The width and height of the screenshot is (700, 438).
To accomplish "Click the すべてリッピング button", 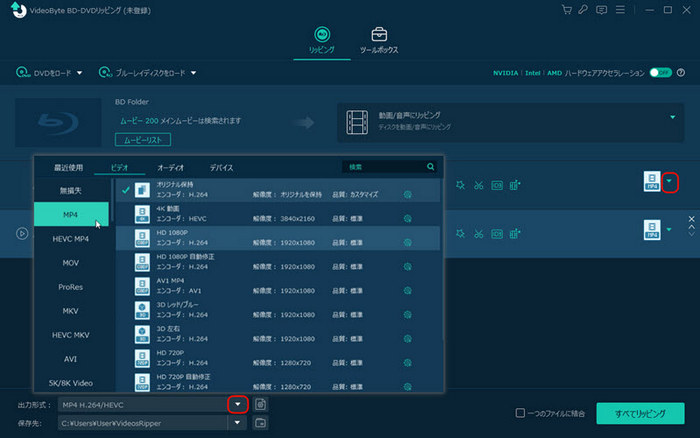I will [640, 413].
